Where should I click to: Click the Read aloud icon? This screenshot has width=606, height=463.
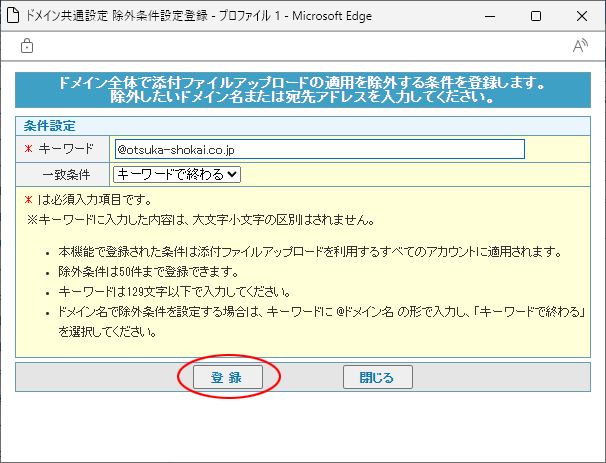[579, 46]
